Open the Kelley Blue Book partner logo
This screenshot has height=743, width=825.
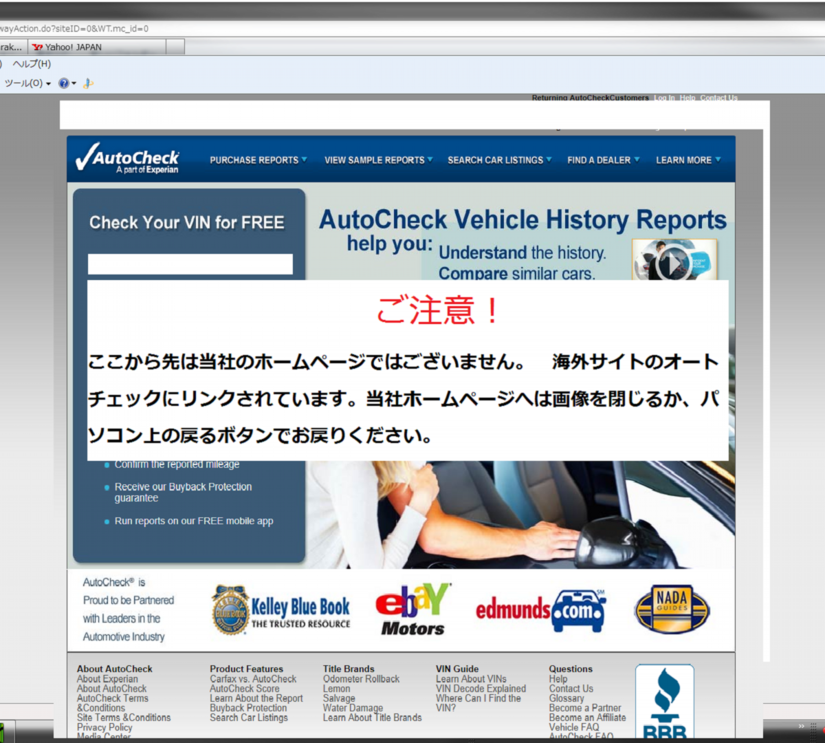click(x=281, y=610)
